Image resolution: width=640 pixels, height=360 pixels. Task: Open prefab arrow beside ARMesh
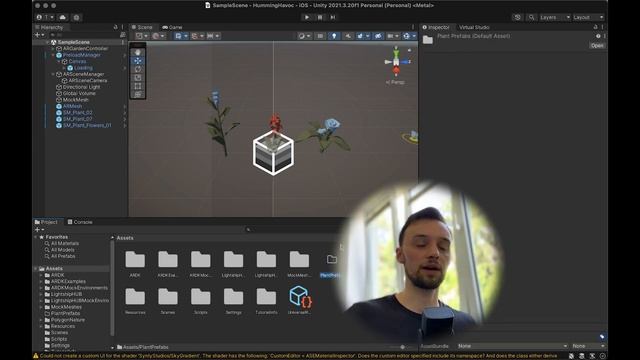coord(124,106)
